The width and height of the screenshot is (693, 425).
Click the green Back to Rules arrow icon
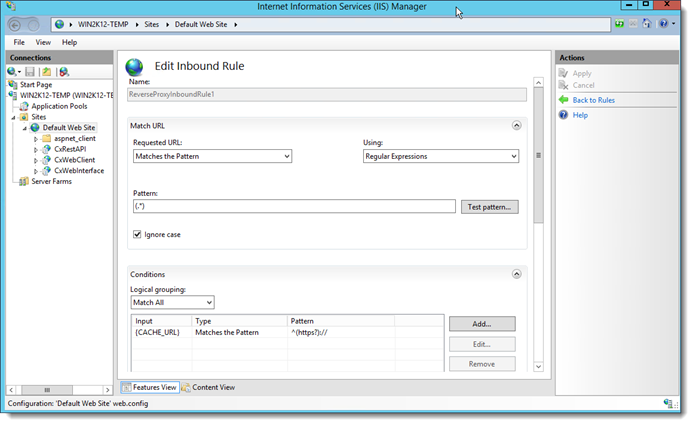coord(564,100)
